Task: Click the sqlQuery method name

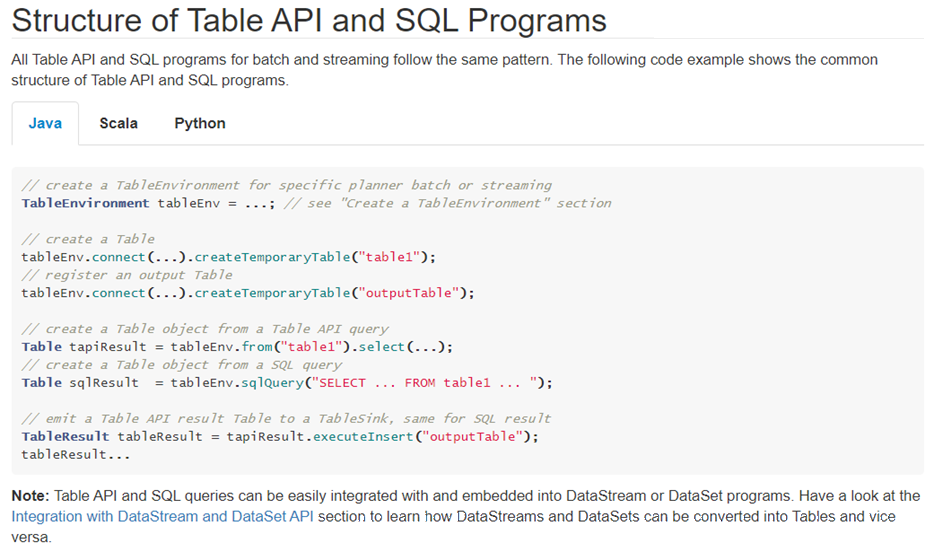Action: click(272, 383)
